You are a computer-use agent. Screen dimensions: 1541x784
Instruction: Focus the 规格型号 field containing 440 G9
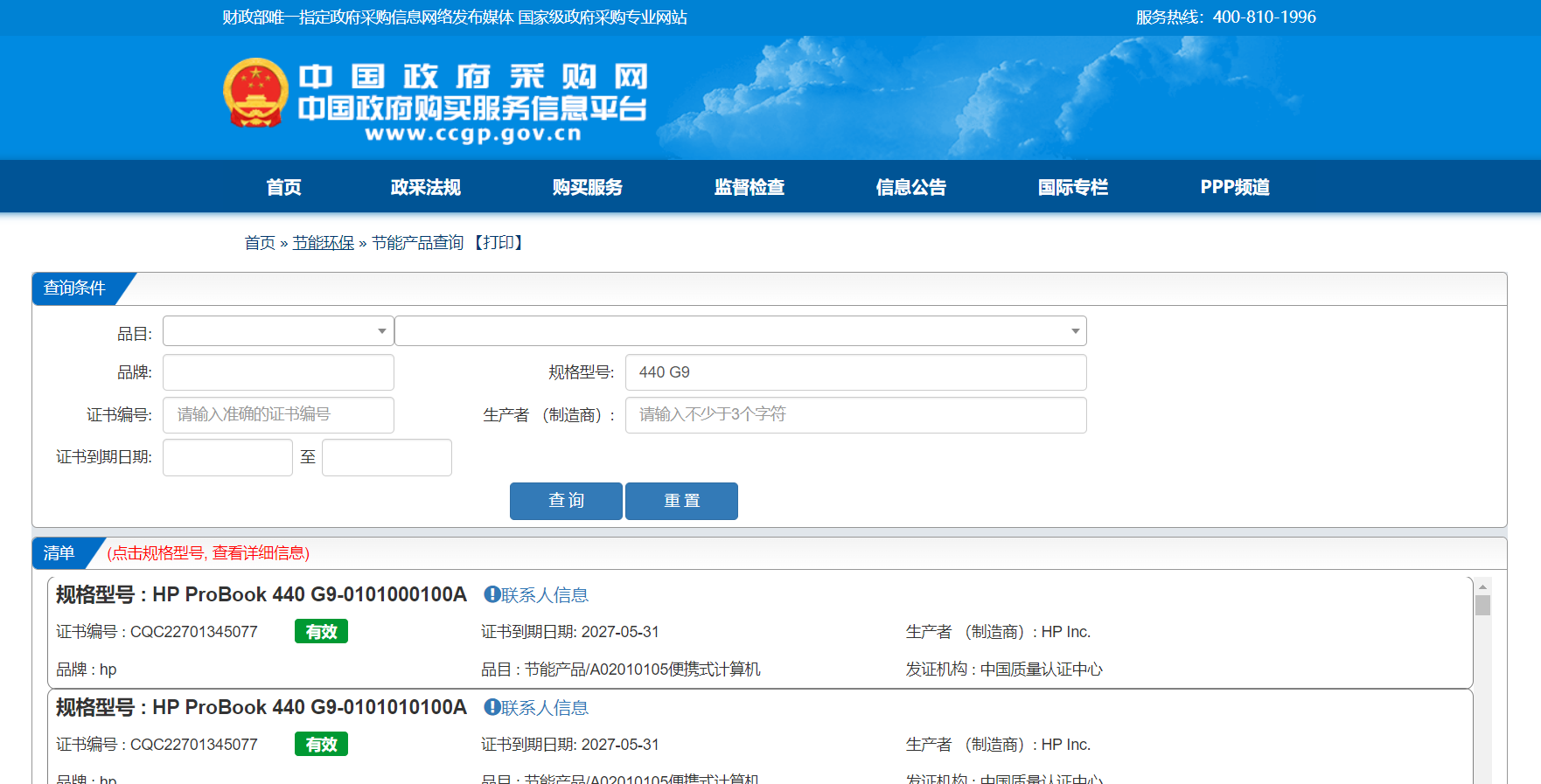point(856,372)
